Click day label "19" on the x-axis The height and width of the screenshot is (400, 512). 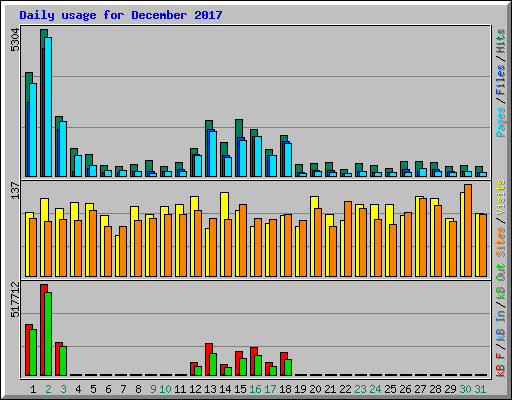point(300,389)
